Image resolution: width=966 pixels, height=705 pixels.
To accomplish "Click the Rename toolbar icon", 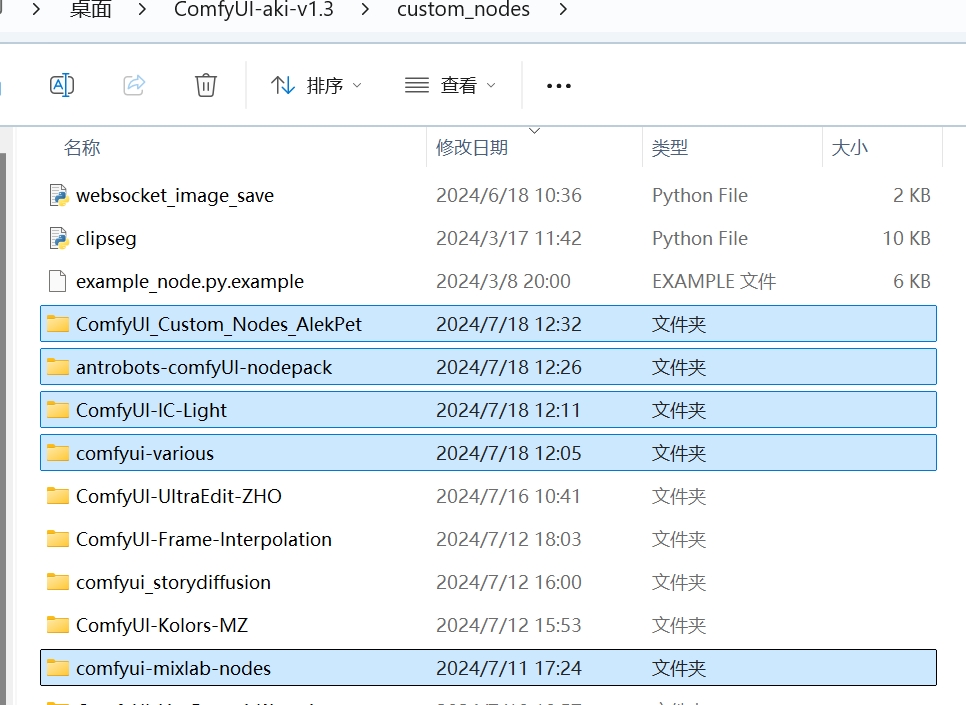I will 62,85.
